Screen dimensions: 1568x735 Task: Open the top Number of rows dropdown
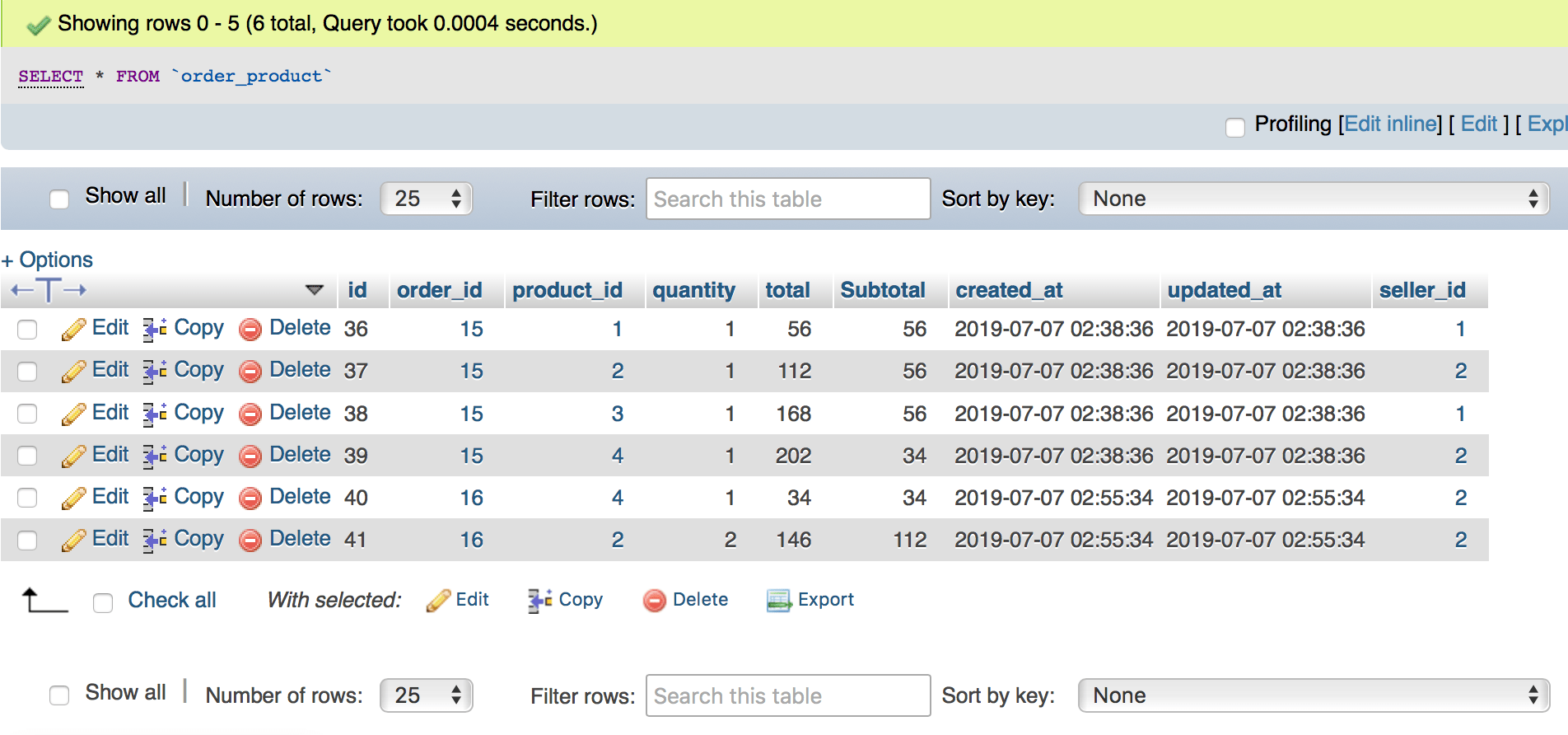click(427, 199)
